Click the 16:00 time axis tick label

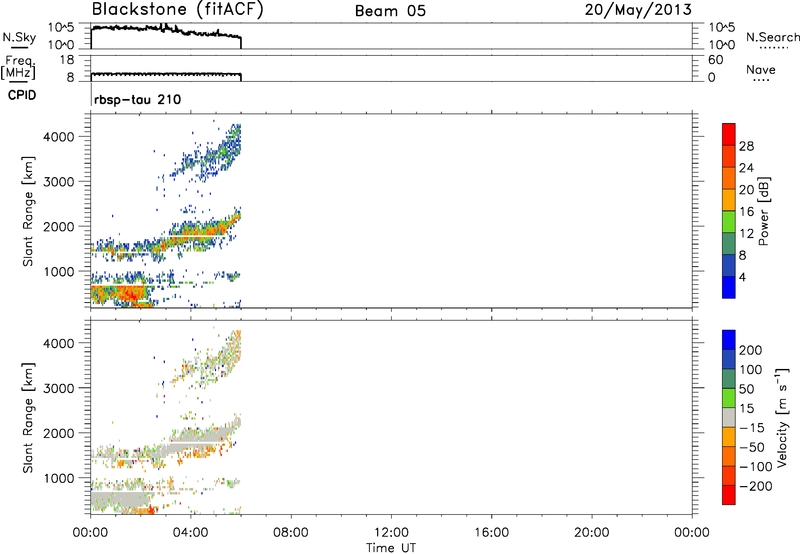[492, 533]
